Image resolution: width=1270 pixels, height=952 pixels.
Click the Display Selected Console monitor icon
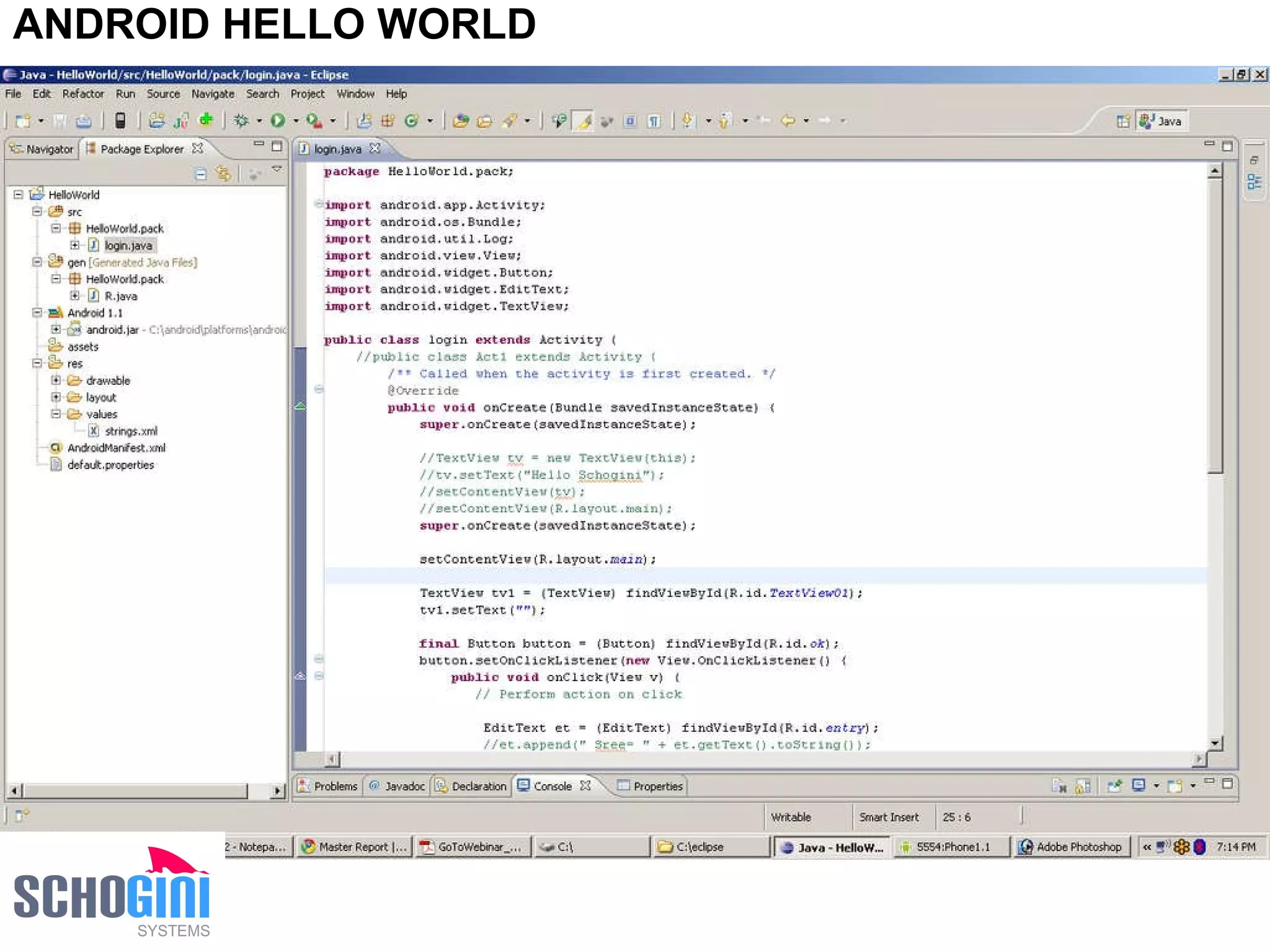1139,786
